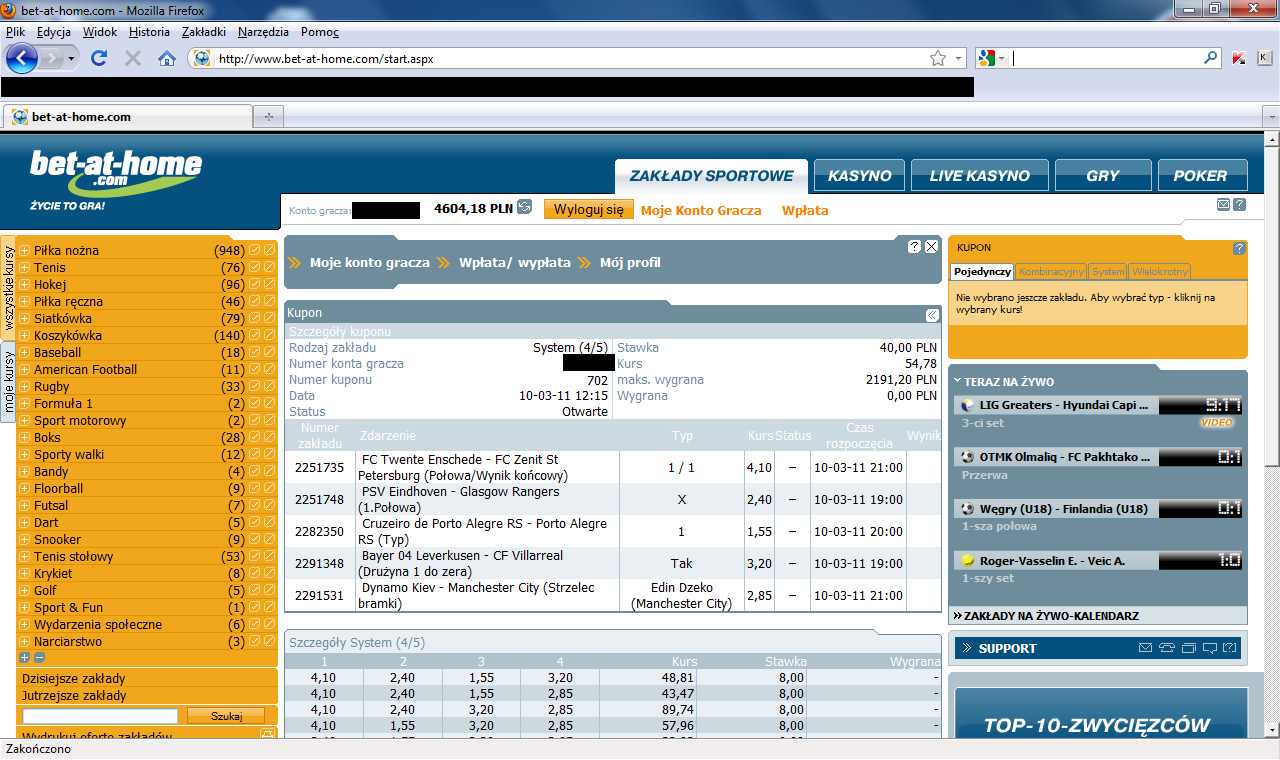Click search magnifier in Firefox search box
1280x760 pixels.
click(1211, 58)
